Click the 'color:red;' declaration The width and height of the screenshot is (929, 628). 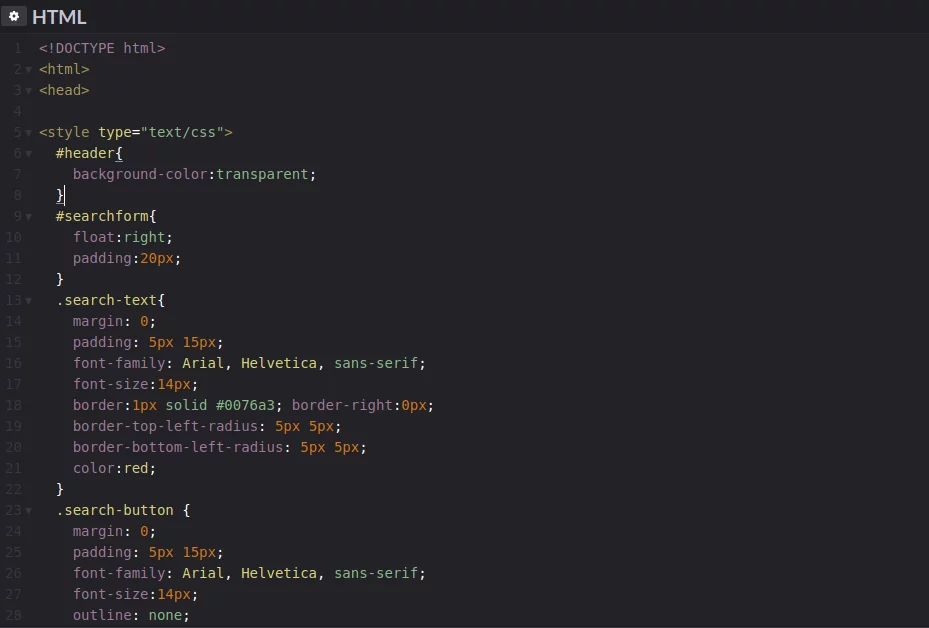(x=114, y=468)
